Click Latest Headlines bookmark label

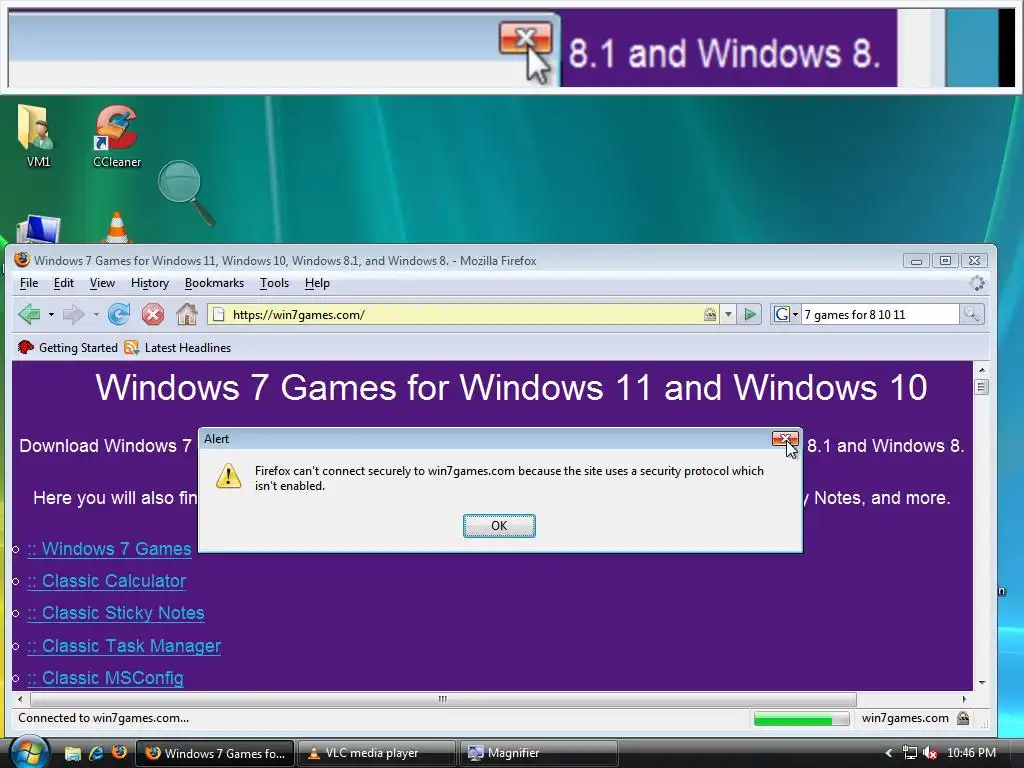pos(188,347)
